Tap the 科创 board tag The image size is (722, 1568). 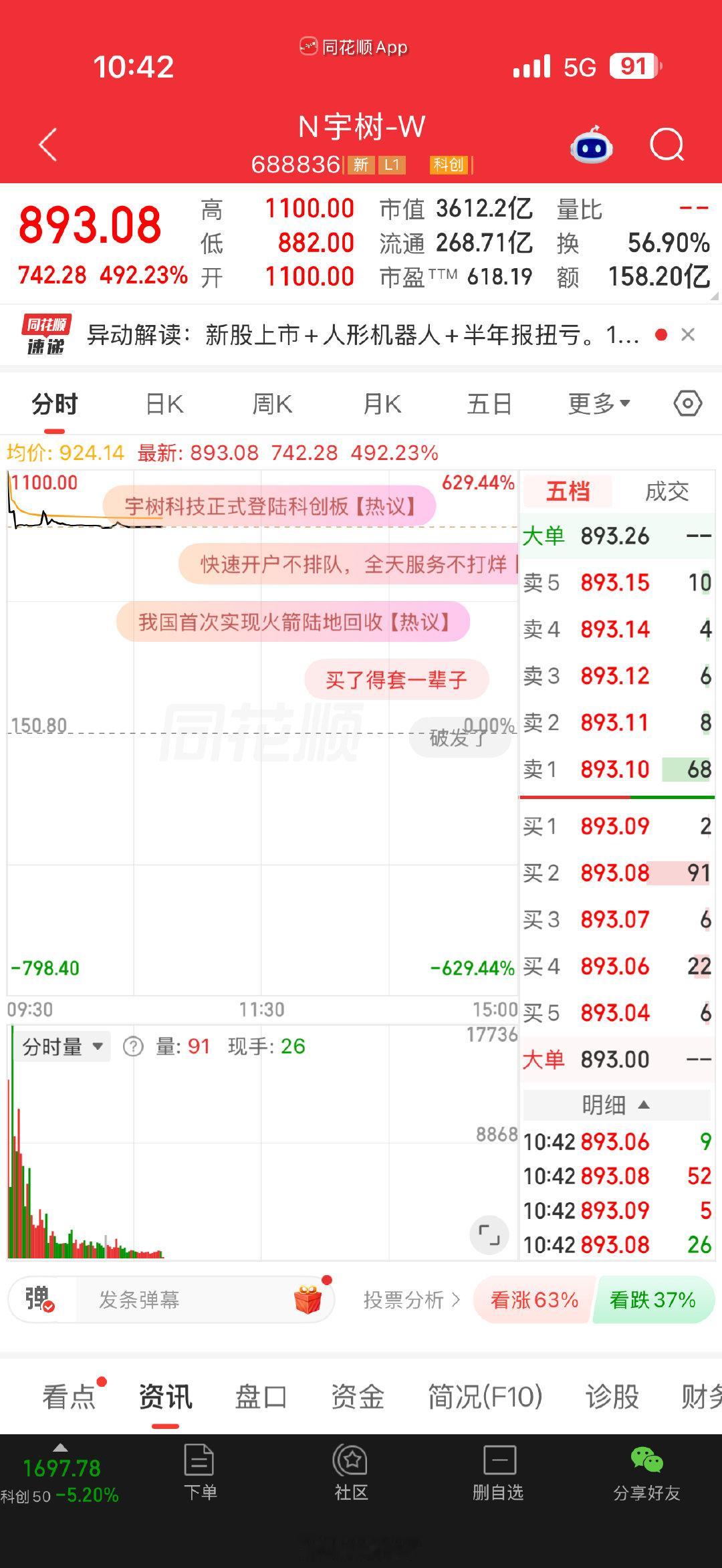click(449, 164)
